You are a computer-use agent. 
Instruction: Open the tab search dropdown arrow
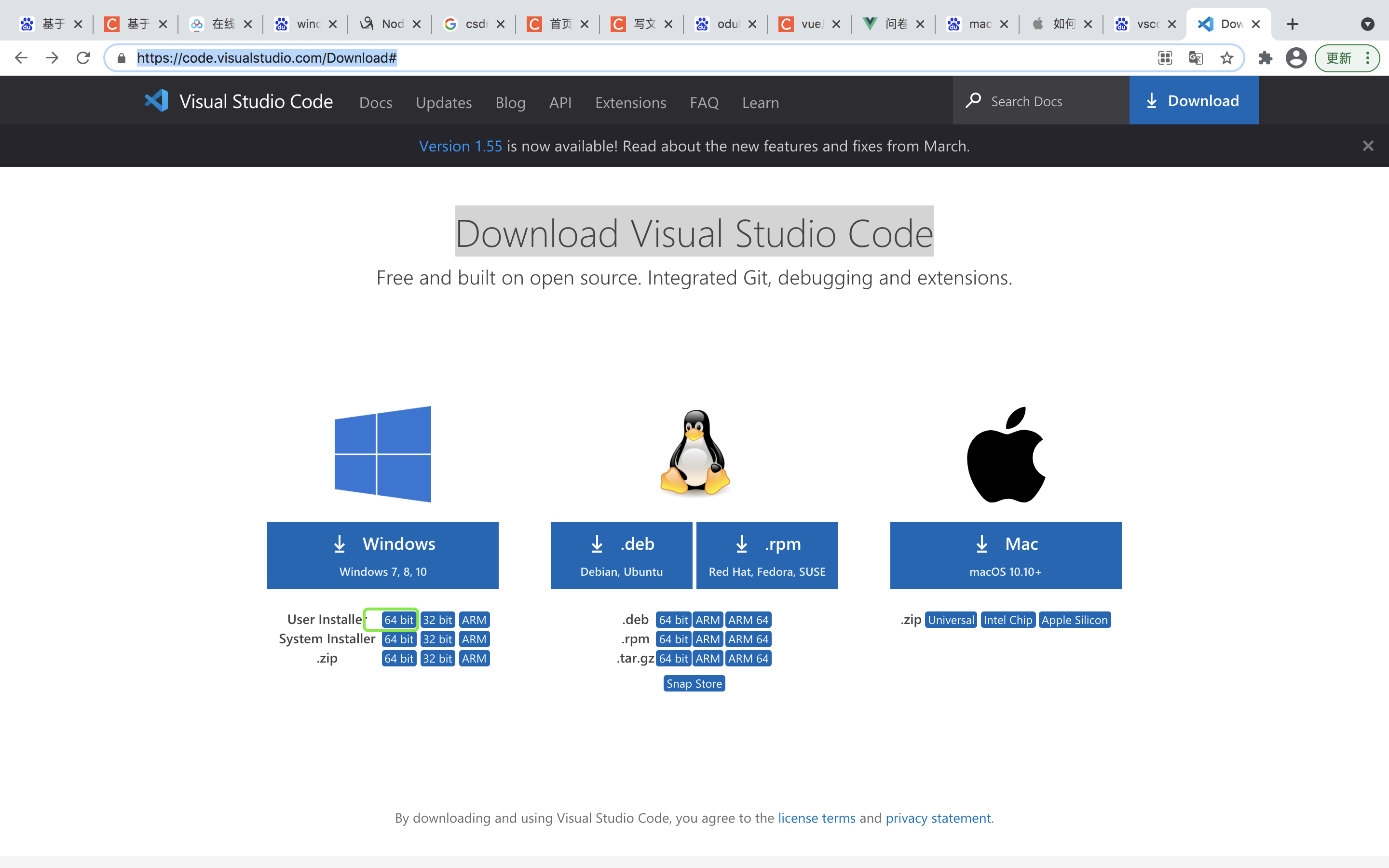pyautogui.click(x=1368, y=24)
